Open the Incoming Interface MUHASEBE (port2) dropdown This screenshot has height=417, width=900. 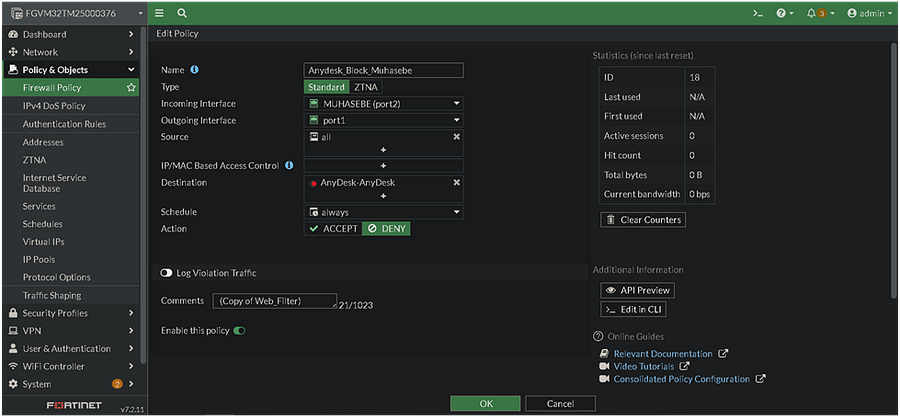click(x=383, y=104)
